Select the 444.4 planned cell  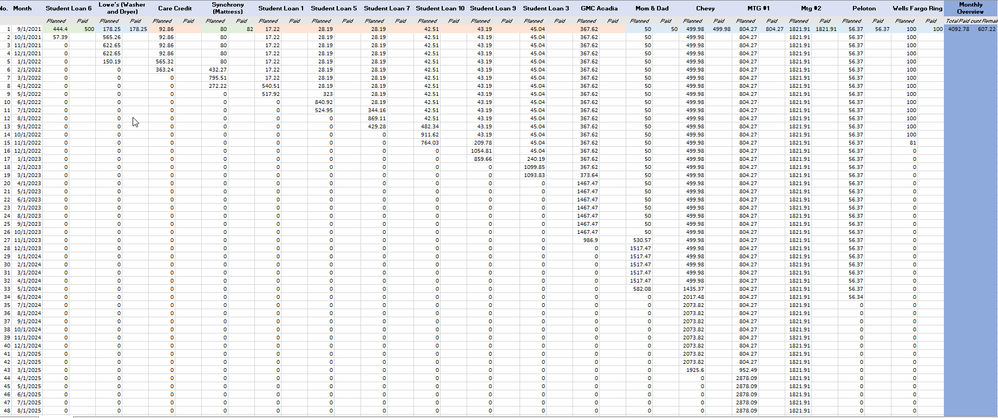pos(56,29)
